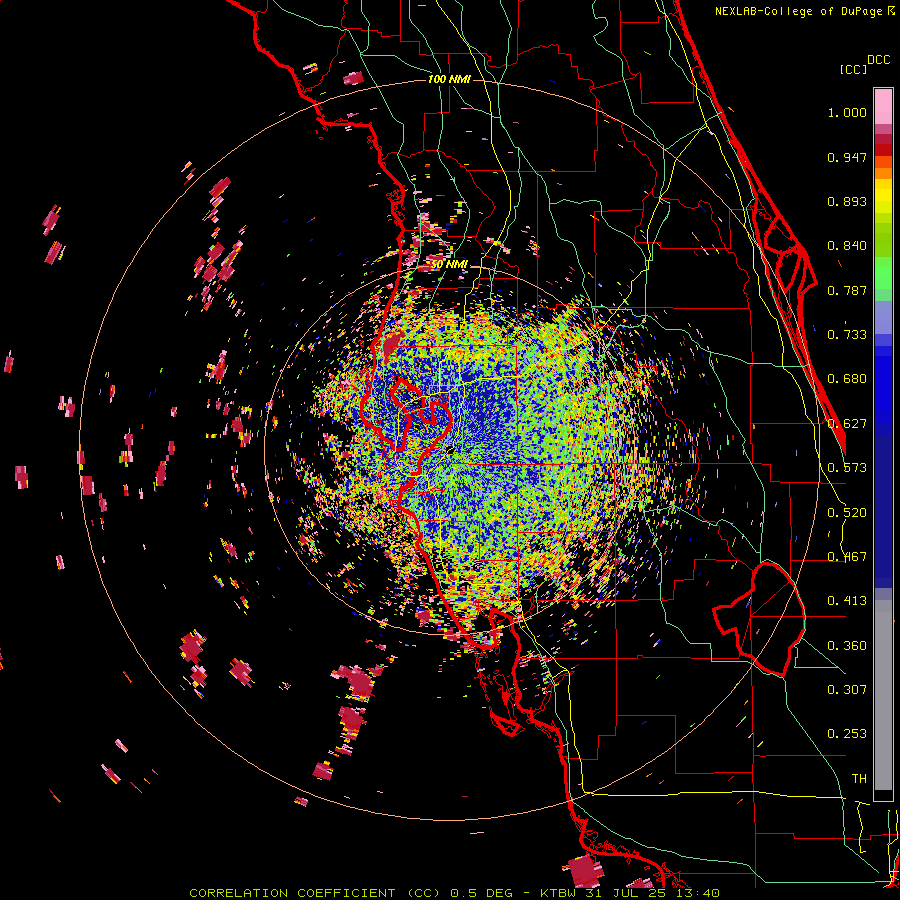Click the pink top segment of color bar
Viewport: 900px width, 900px height.
point(883,107)
